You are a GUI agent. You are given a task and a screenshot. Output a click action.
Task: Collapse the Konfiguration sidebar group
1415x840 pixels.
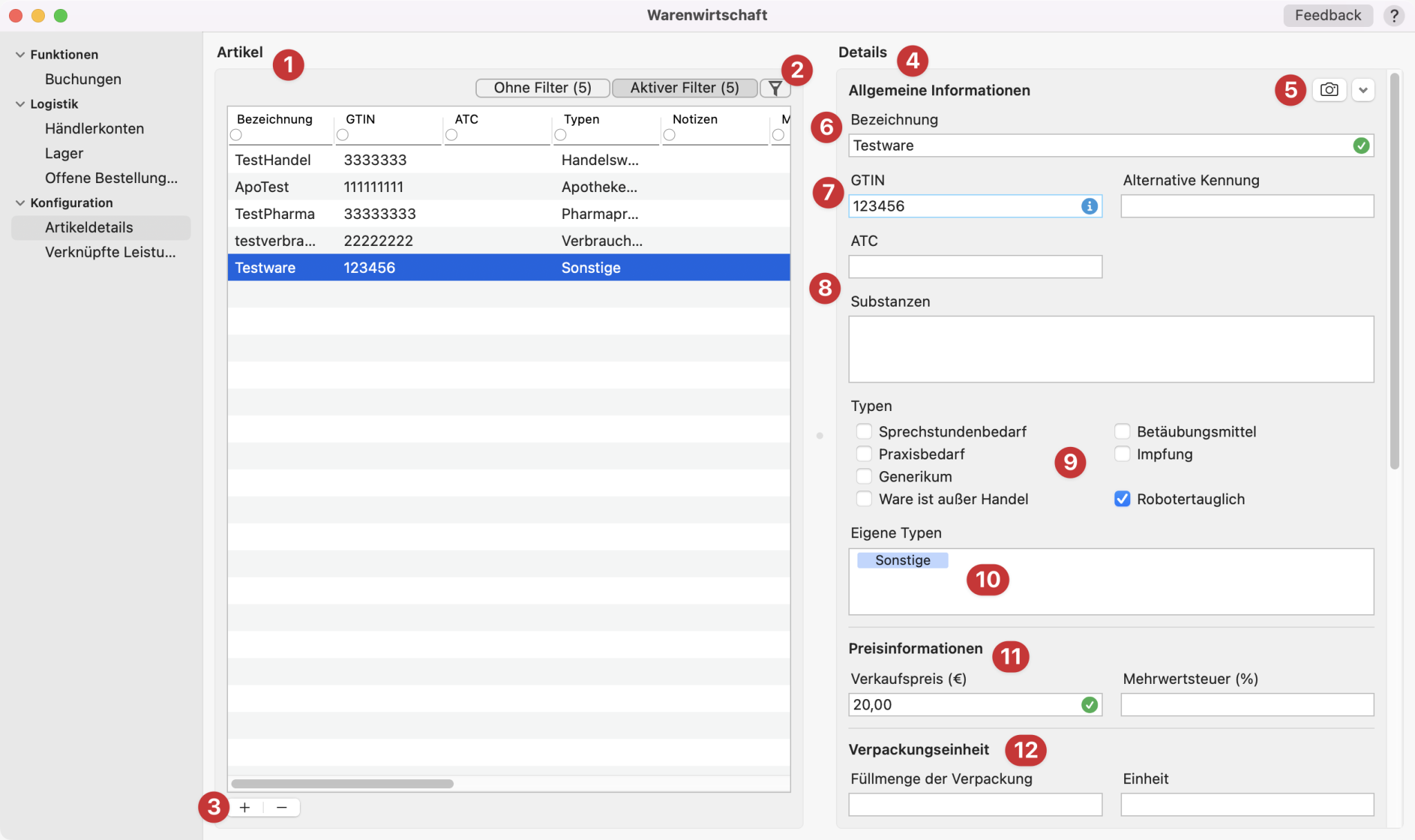pos(20,203)
